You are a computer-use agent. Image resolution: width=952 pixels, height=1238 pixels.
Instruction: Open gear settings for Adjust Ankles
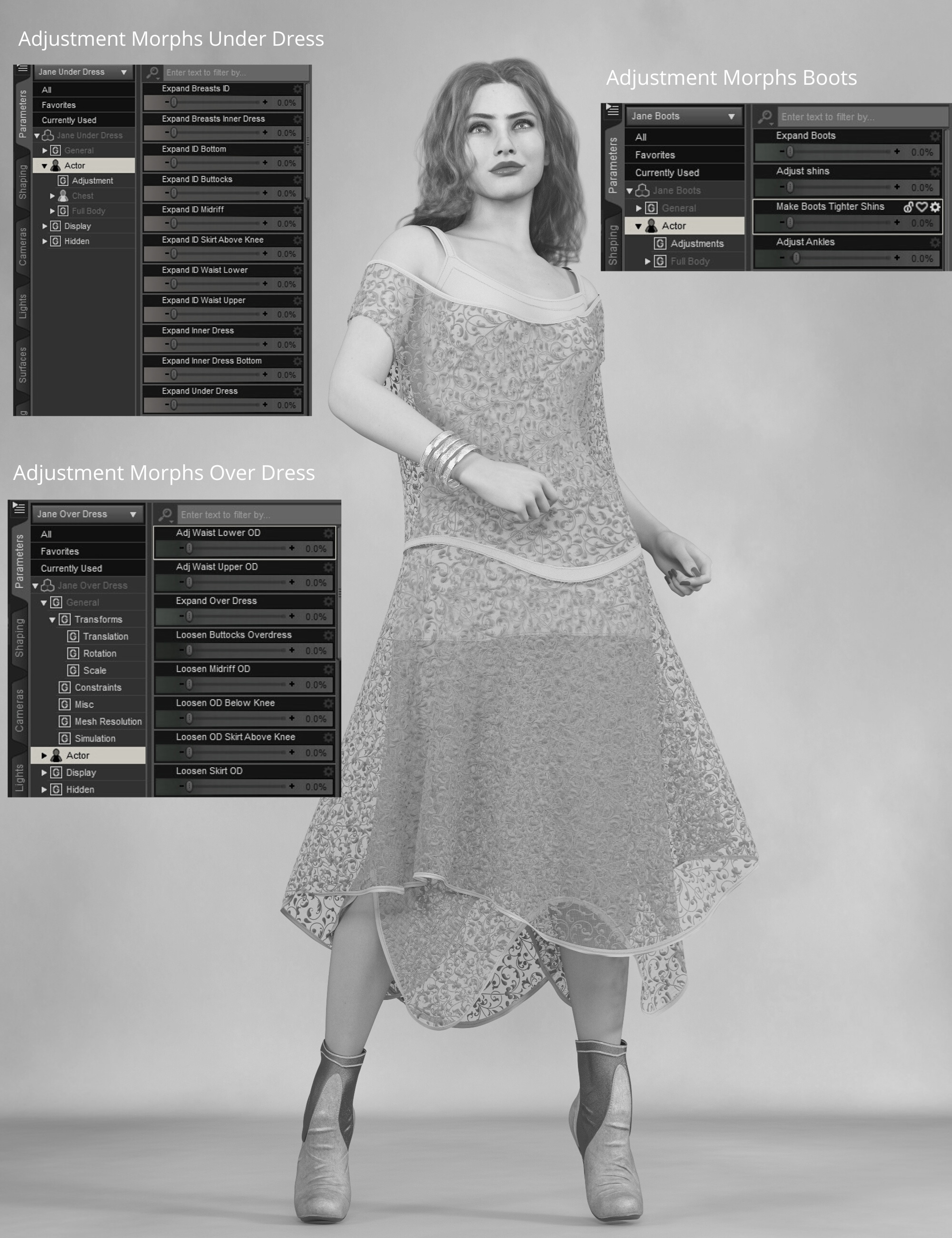(935, 242)
